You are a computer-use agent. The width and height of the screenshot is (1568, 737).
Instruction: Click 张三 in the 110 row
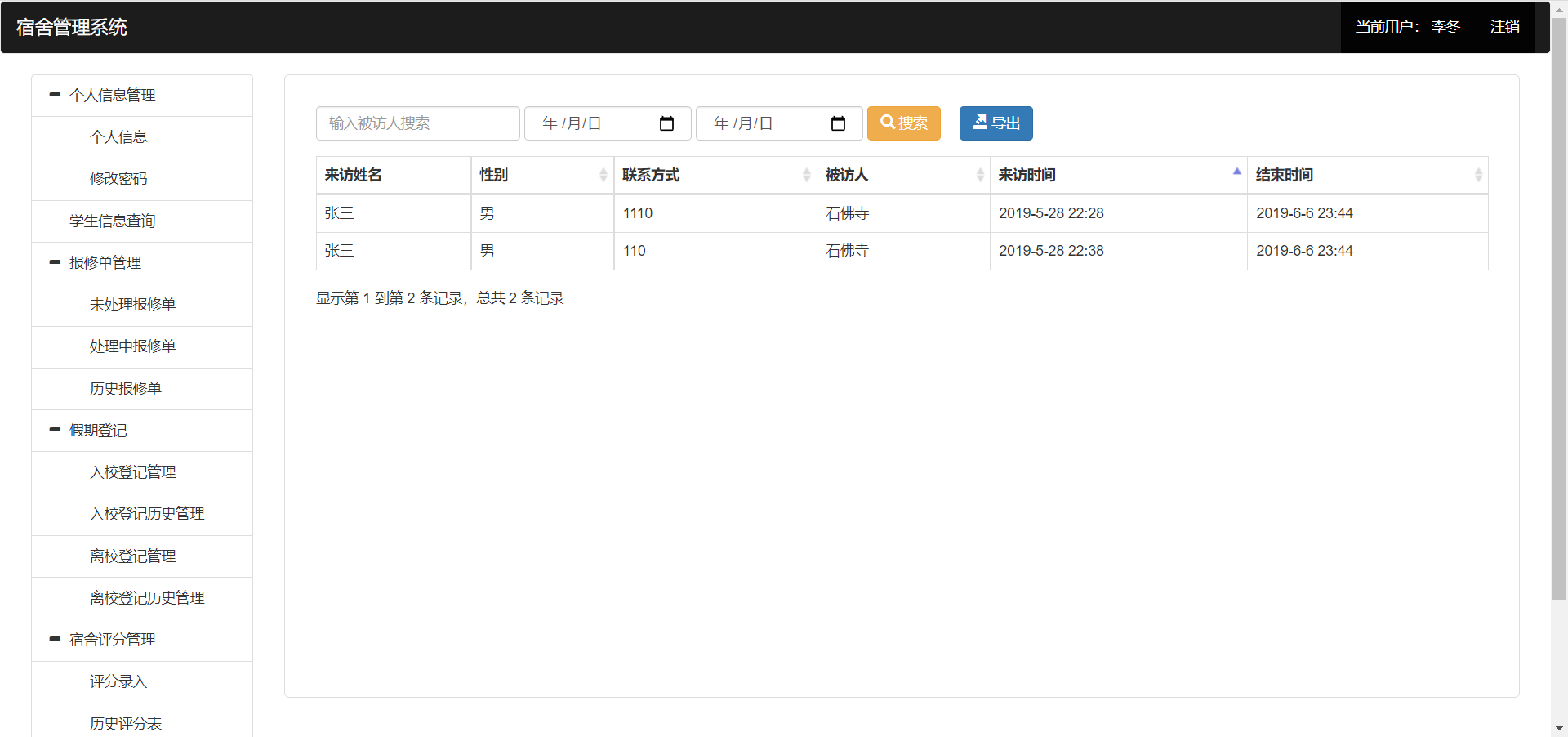(x=340, y=251)
